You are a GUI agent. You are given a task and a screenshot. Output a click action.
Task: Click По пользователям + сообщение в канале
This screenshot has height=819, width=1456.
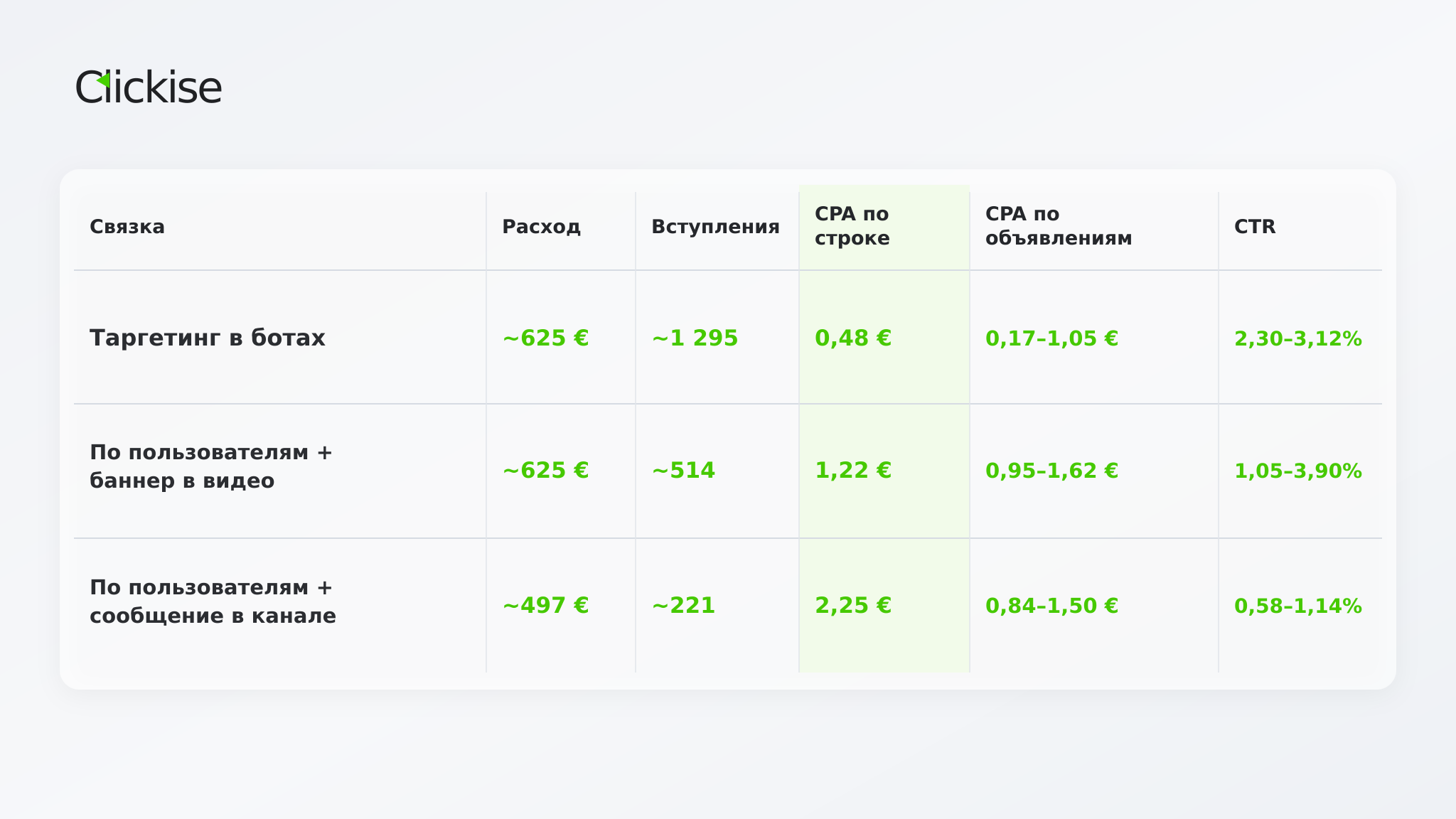click(x=213, y=601)
